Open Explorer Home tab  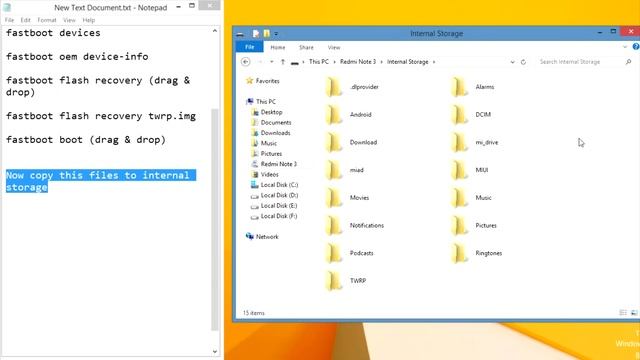pos(278,47)
